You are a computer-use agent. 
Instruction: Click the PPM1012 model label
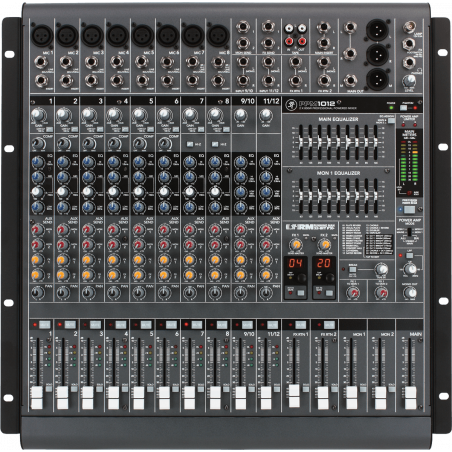point(317,103)
